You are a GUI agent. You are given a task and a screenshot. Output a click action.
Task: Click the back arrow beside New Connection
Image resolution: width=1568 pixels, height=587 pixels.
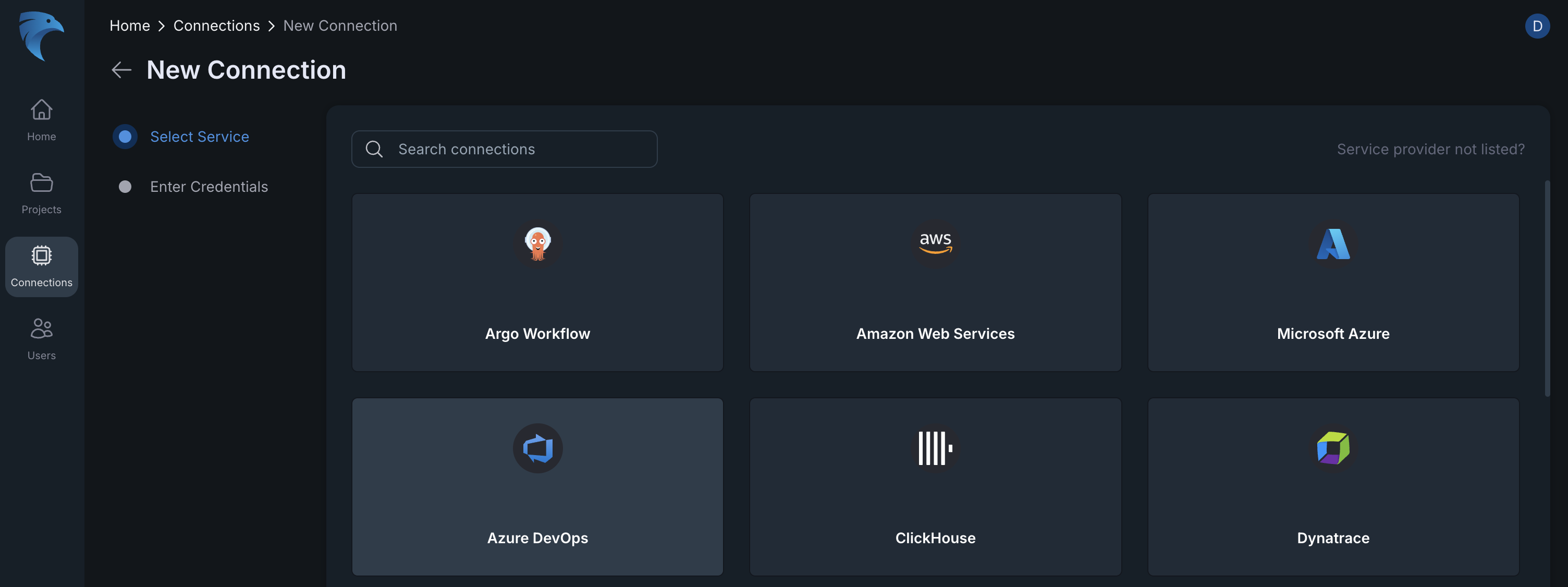121,70
